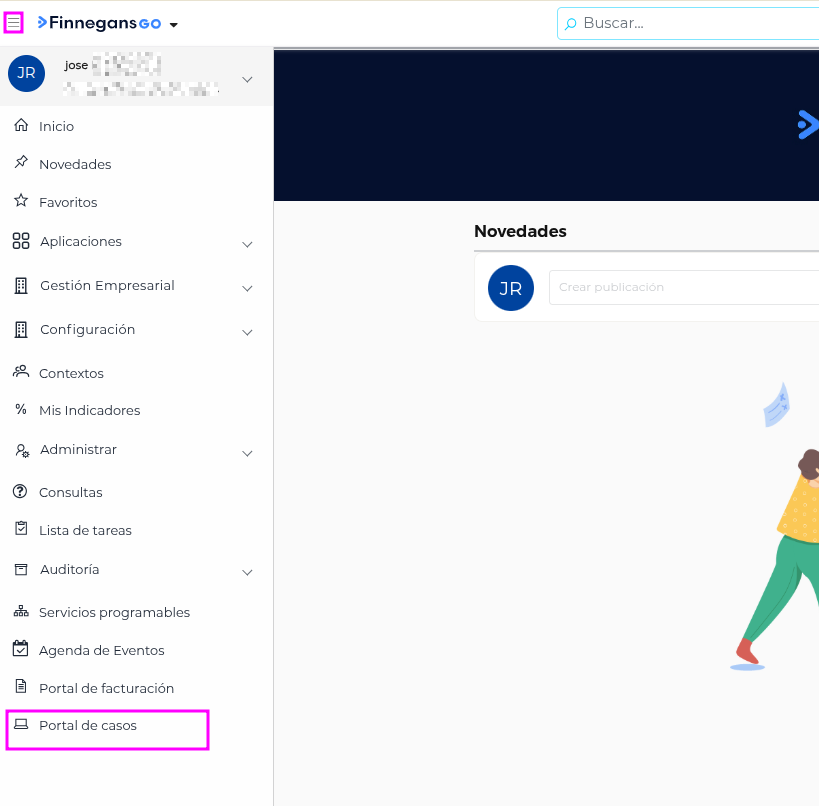The width and height of the screenshot is (819, 806).
Task: Go to Portal de casos
Action: point(87,726)
